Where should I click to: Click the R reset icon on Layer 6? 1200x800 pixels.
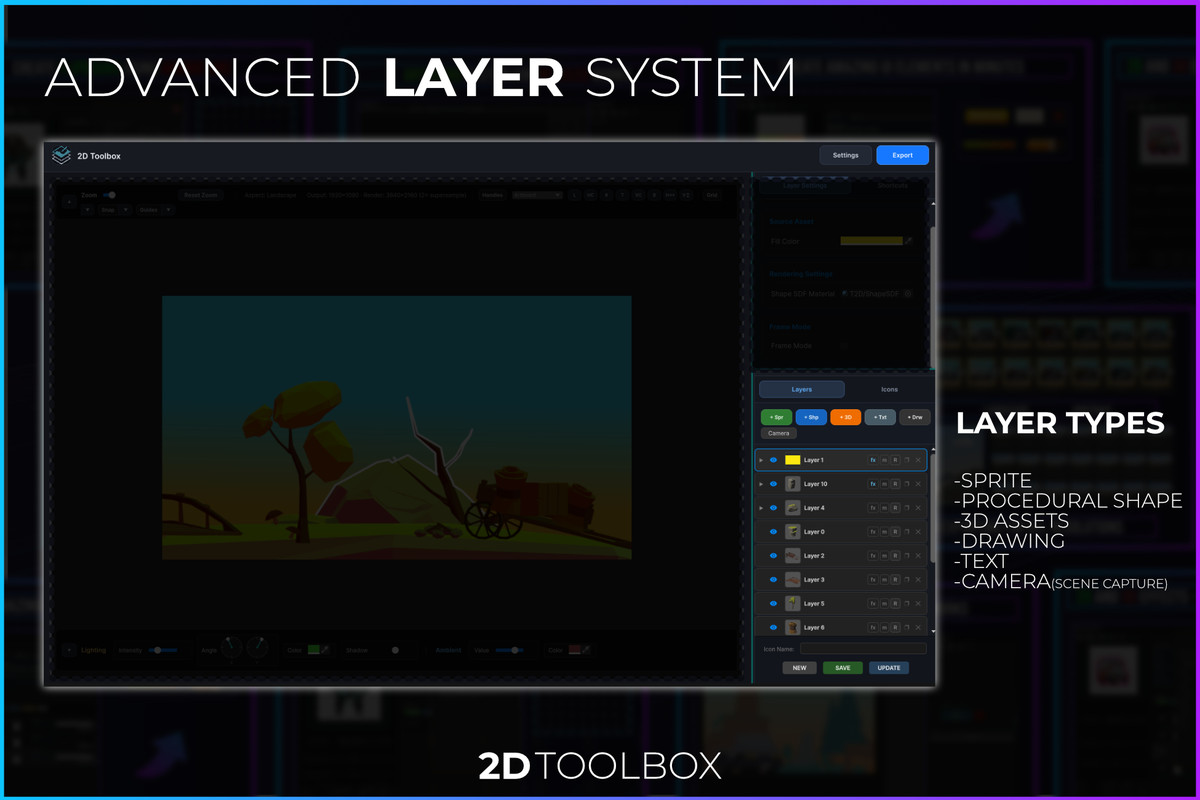coord(895,627)
